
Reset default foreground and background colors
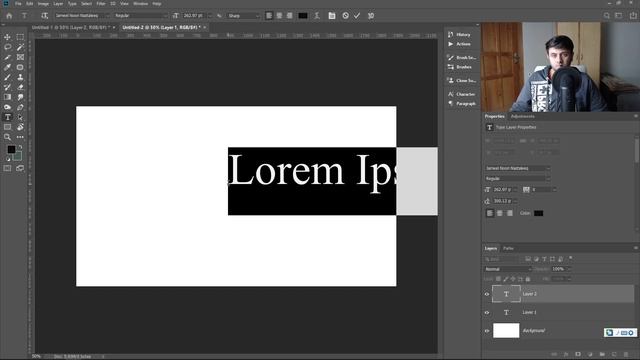[x=7, y=160]
